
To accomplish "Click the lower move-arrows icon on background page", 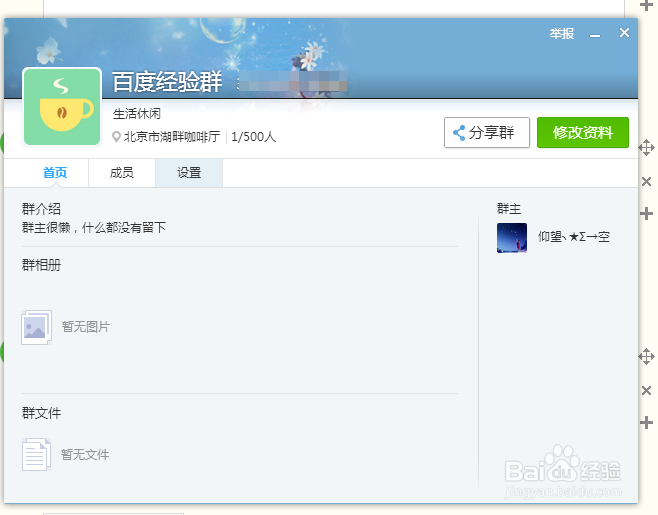I will [x=646, y=357].
